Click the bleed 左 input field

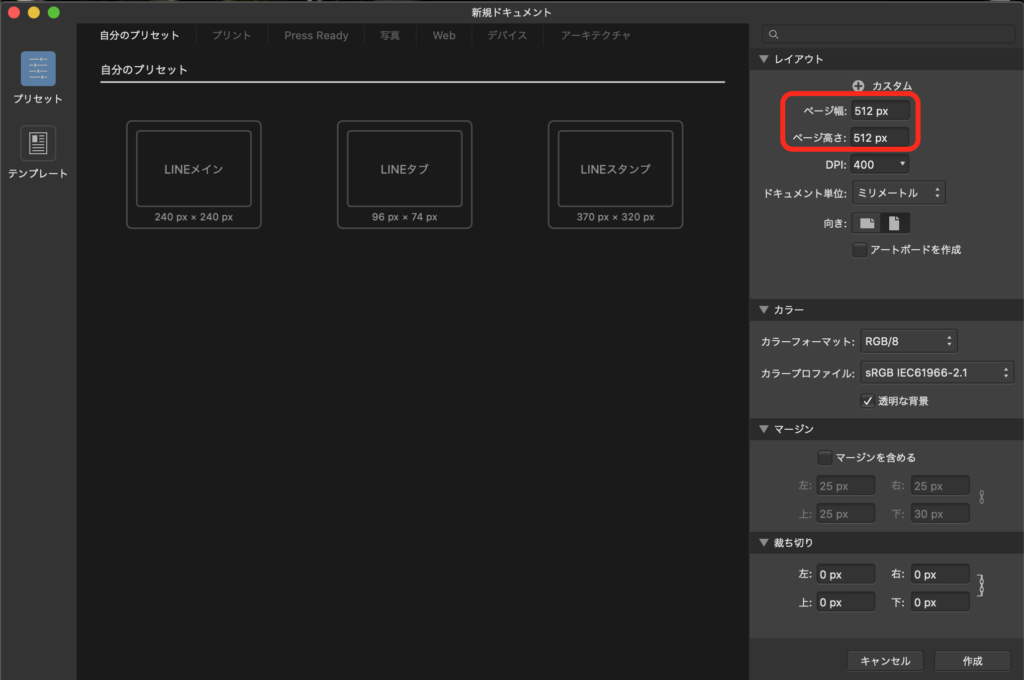(x=845, y=574)
